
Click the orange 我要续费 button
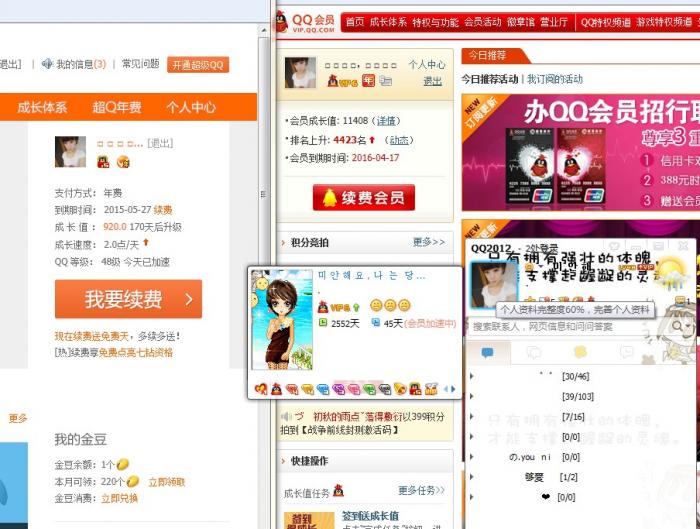(x=128, y=299)
